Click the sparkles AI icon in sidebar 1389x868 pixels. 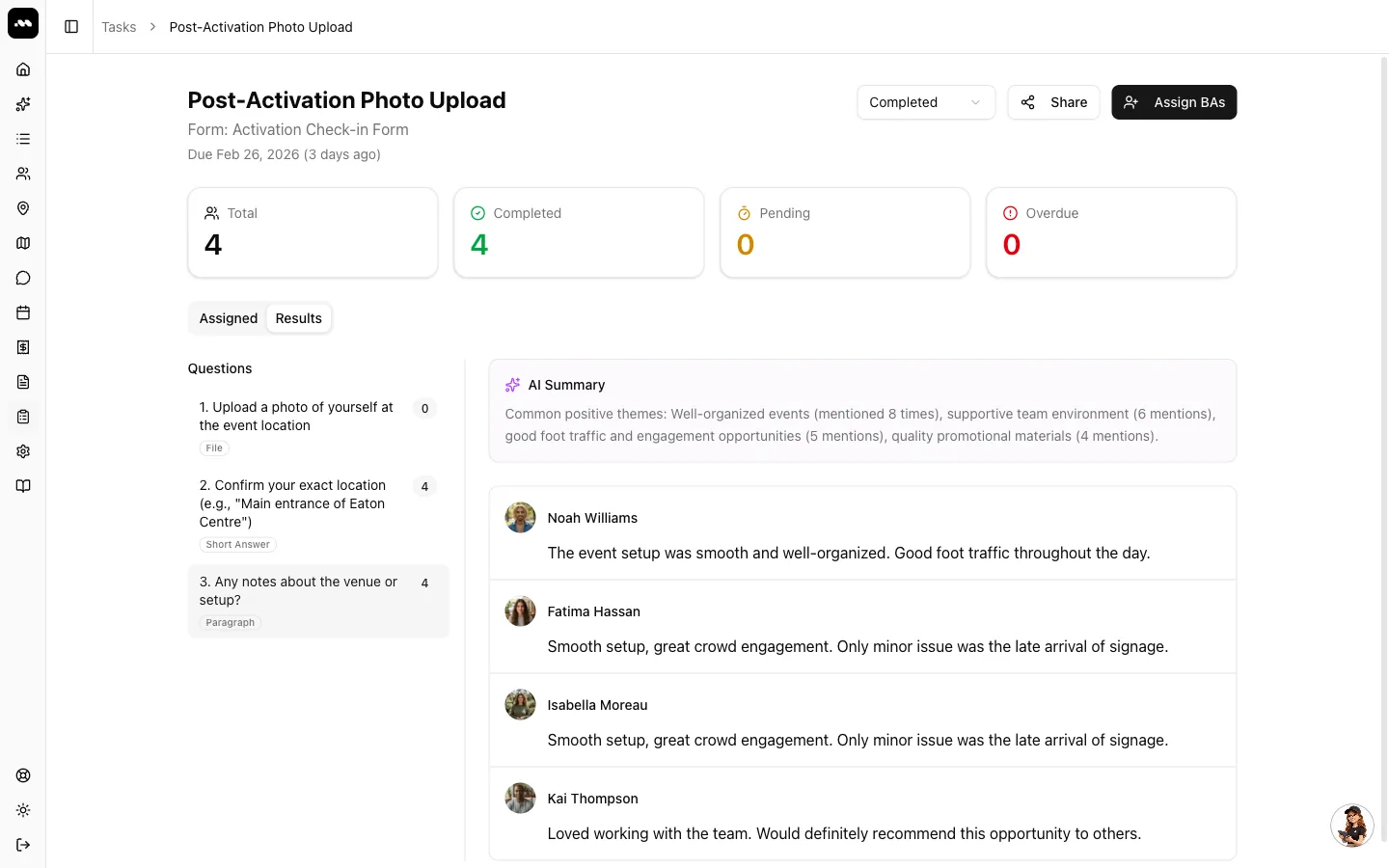click(23, 104)
